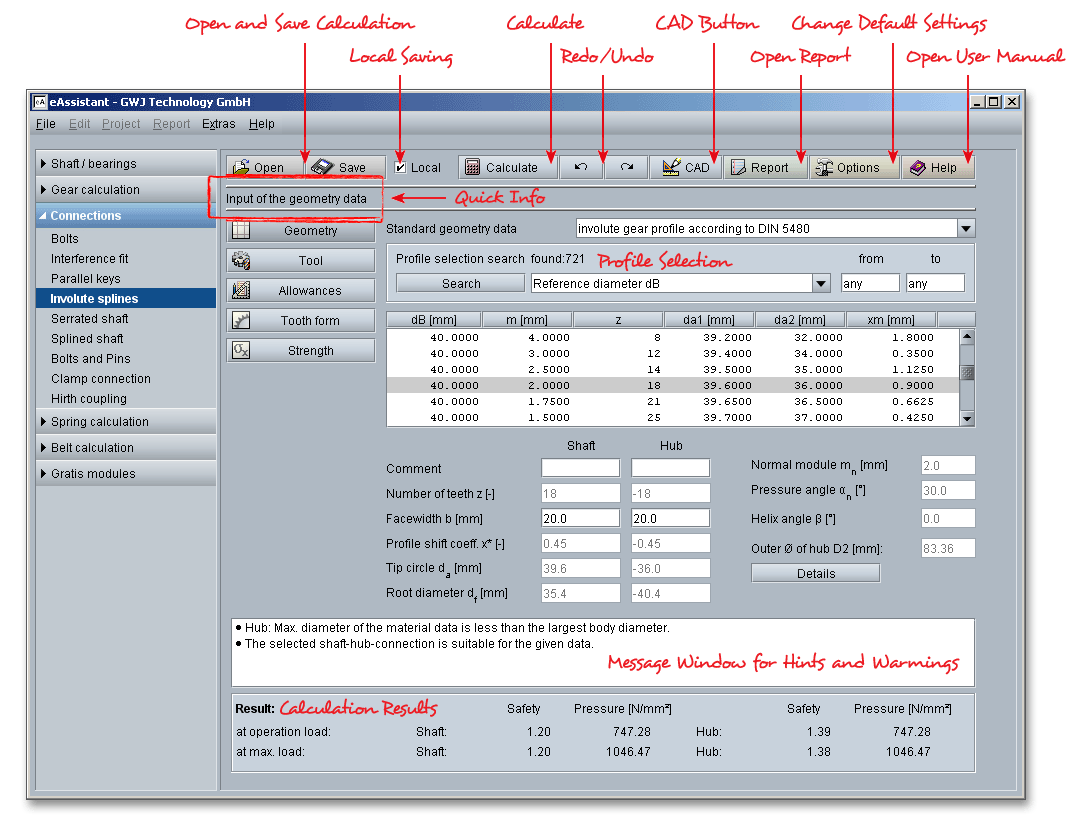Open the Reference diameter dB dropdown
The width and height of the screenshot is (1070, 815).
821,284
